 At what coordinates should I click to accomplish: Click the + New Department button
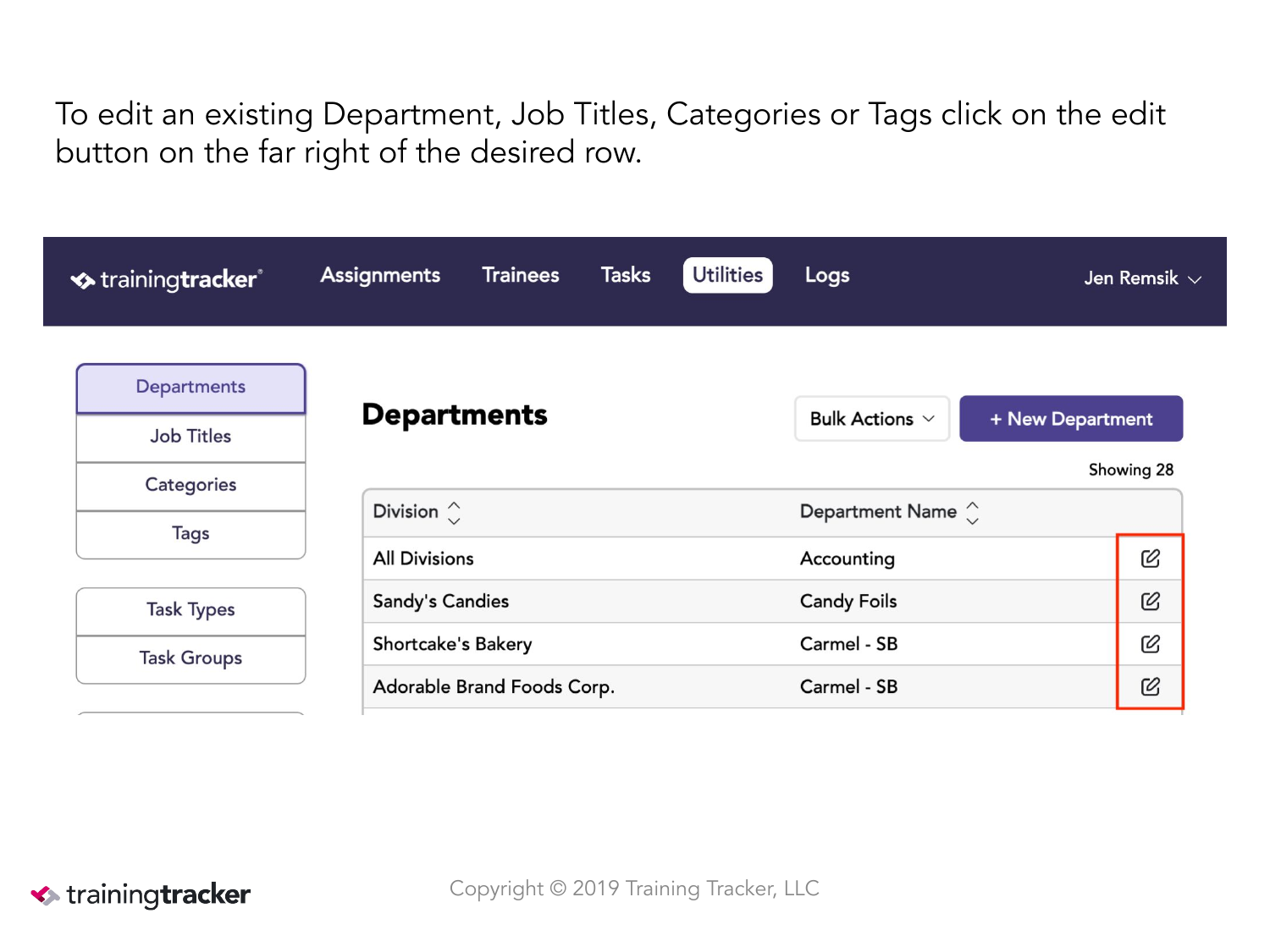1071,419
